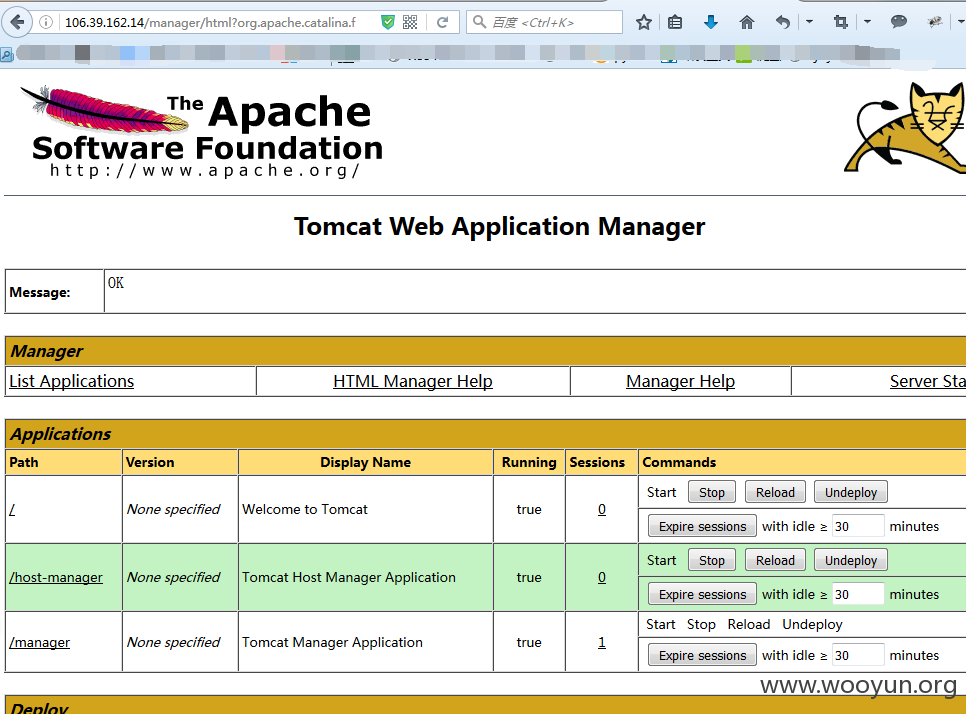Go to the browser home page icon
Screen dimensions: 966x714
click(x=747, y=23)
